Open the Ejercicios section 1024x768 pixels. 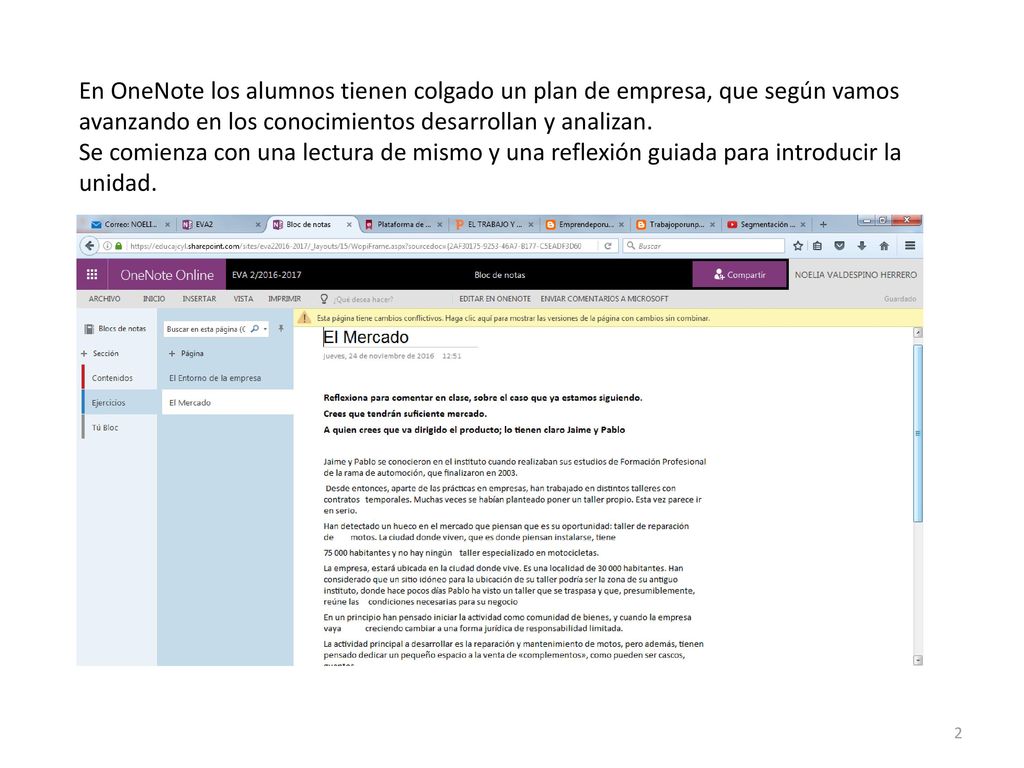pos(119,403)
